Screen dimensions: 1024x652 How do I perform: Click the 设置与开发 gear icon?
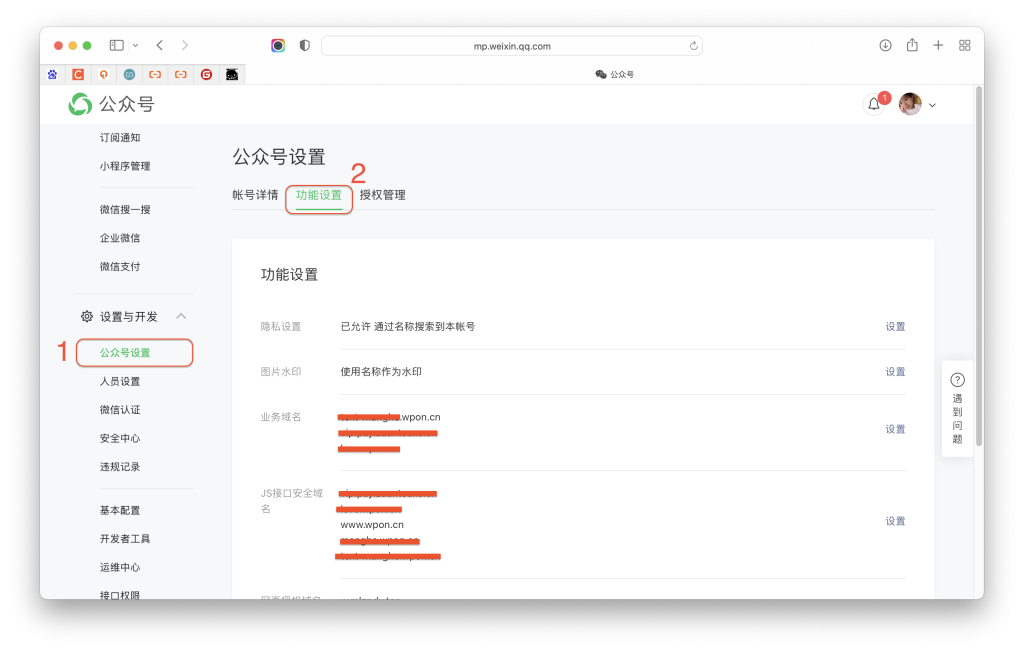87,317
